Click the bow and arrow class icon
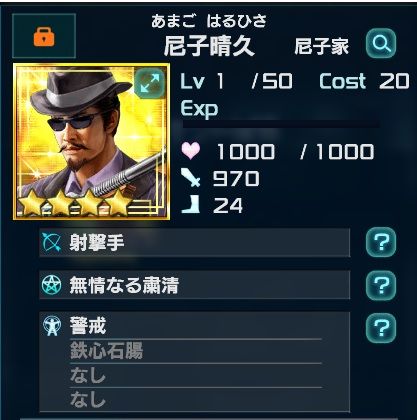The width and height of the screenshot is (417, 420). pyautogui.click(x=52, y=242)
